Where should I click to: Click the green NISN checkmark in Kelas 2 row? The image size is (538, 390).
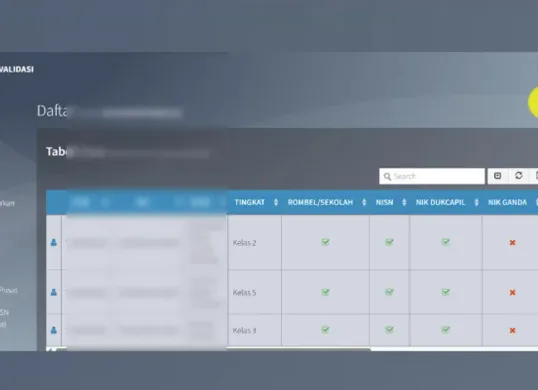coord(389,242)
